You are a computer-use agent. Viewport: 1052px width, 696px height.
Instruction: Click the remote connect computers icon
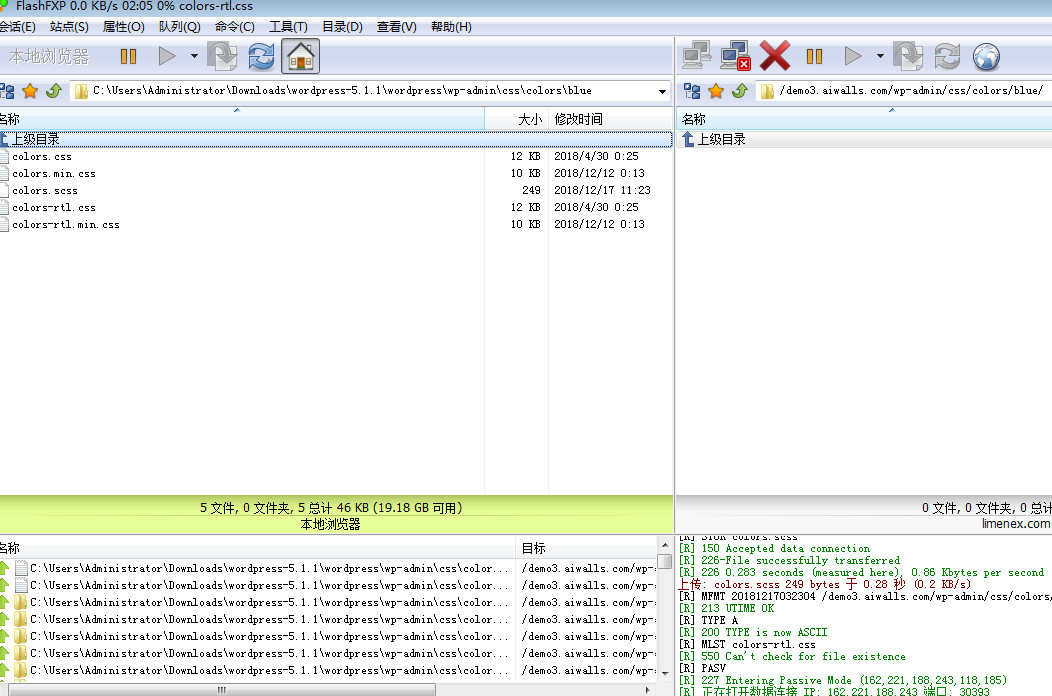click(x=696, y=56)
